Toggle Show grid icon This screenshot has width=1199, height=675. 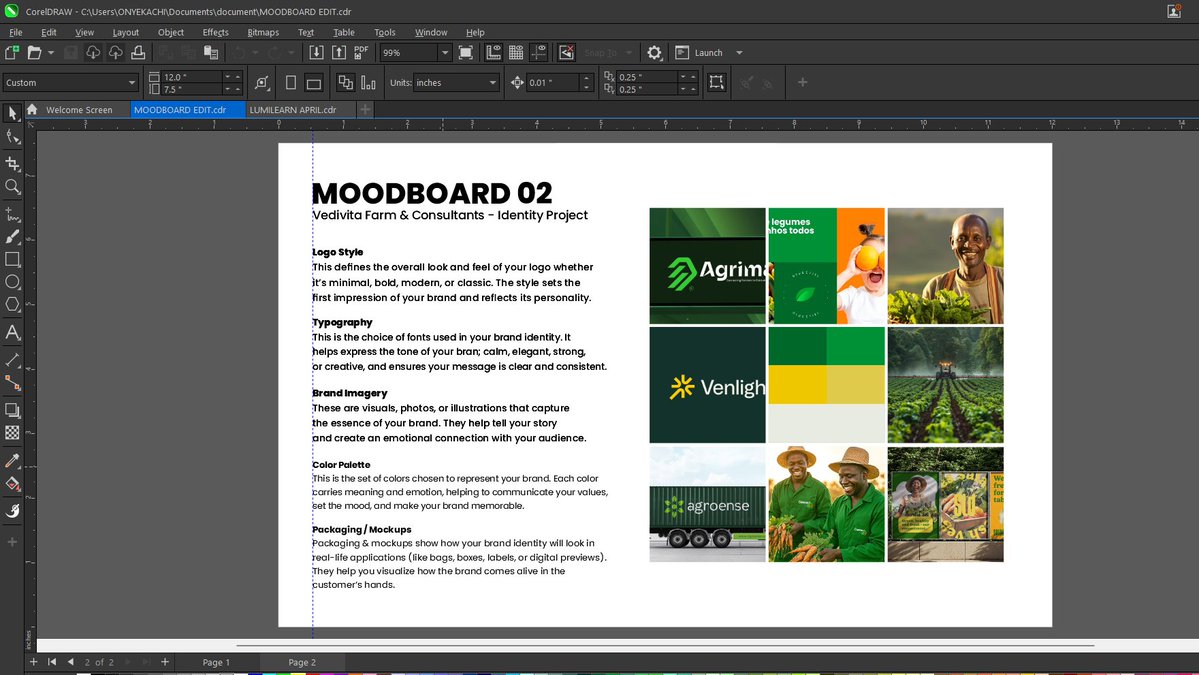click(x=516, y=53)
